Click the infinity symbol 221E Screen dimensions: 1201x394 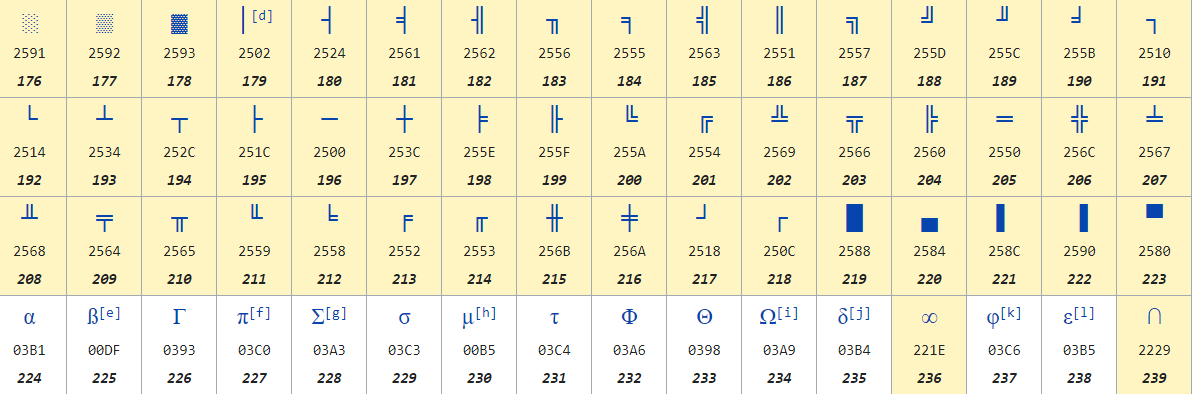[x=929, y=318]
